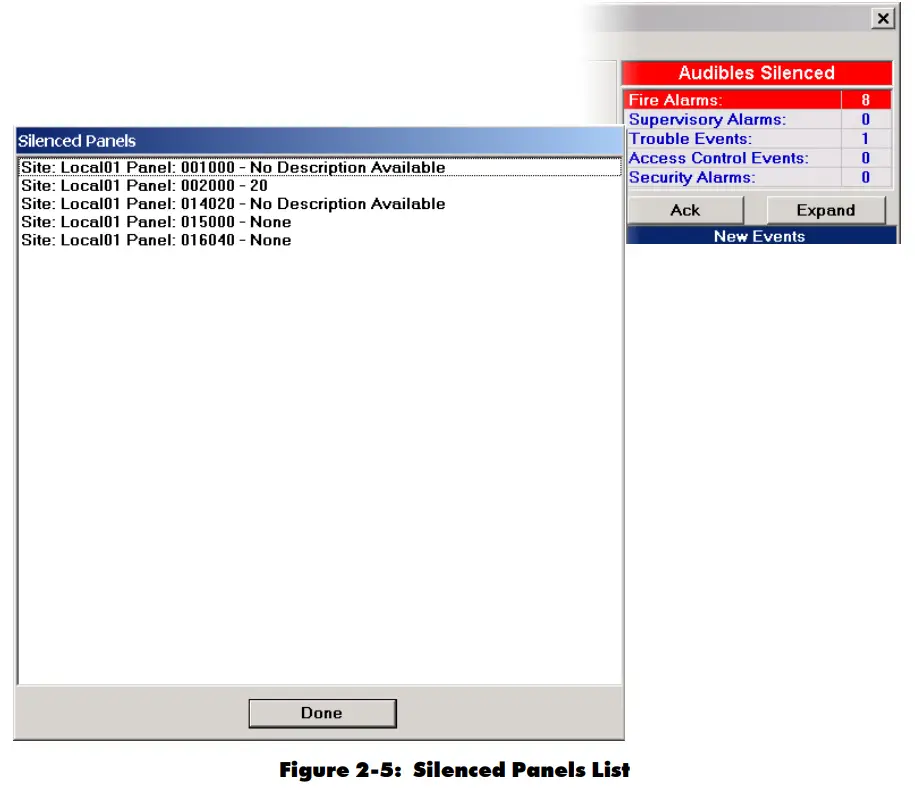Select the Fire Alarms row
This screenshot has width=915, height=792.
[x=700, y=100]
